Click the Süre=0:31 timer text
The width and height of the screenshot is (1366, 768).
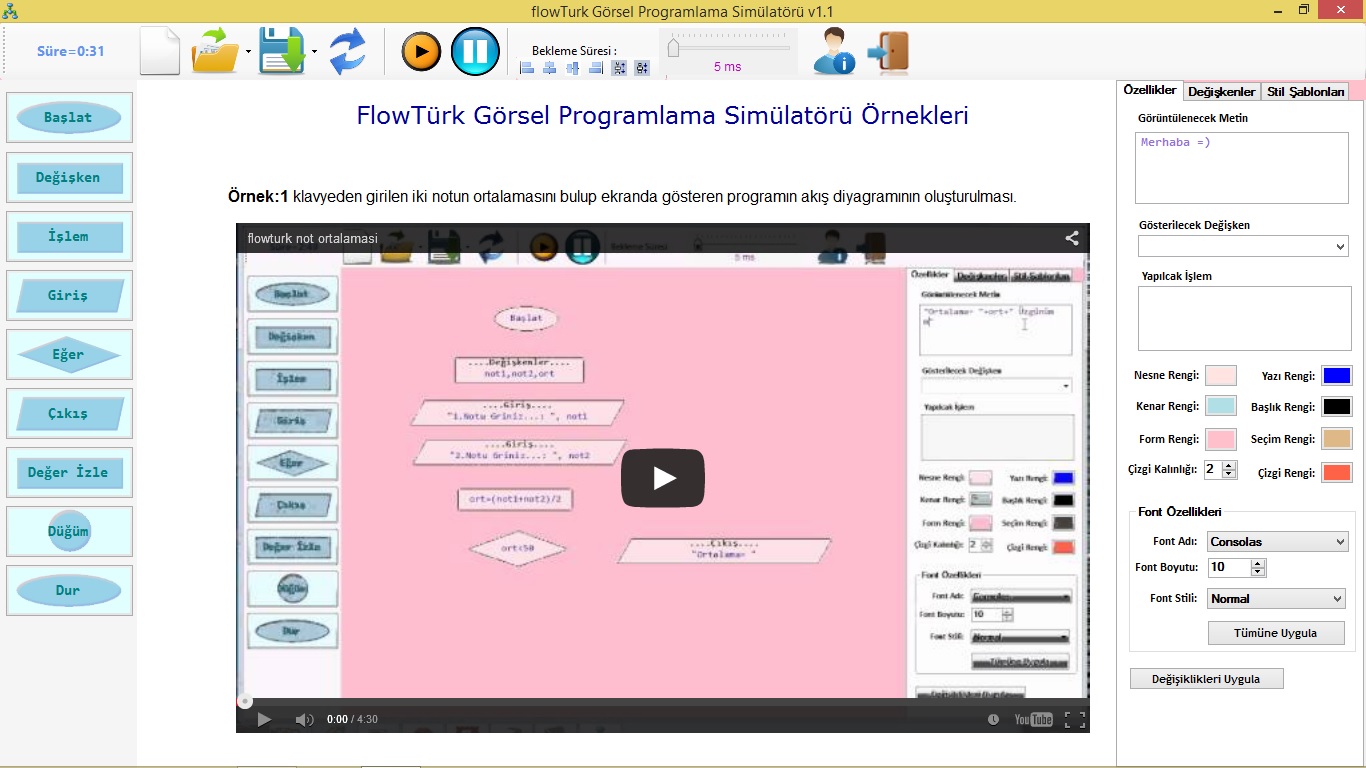point(70,51)
